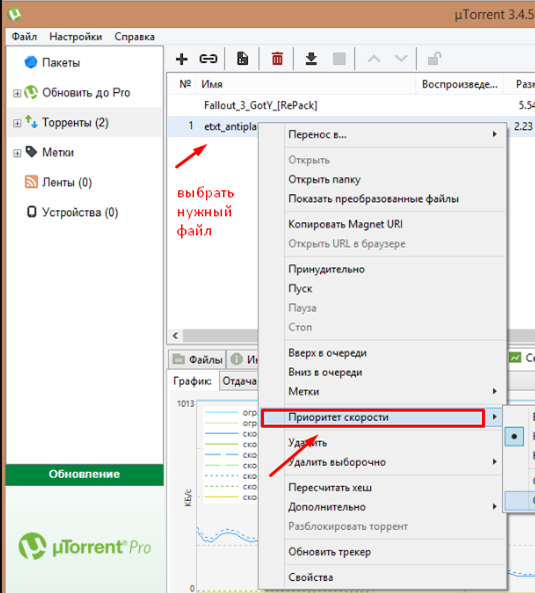535x593 pixels.
Task: Select Ленты (0) RSS feeds item
Action: 58,182
